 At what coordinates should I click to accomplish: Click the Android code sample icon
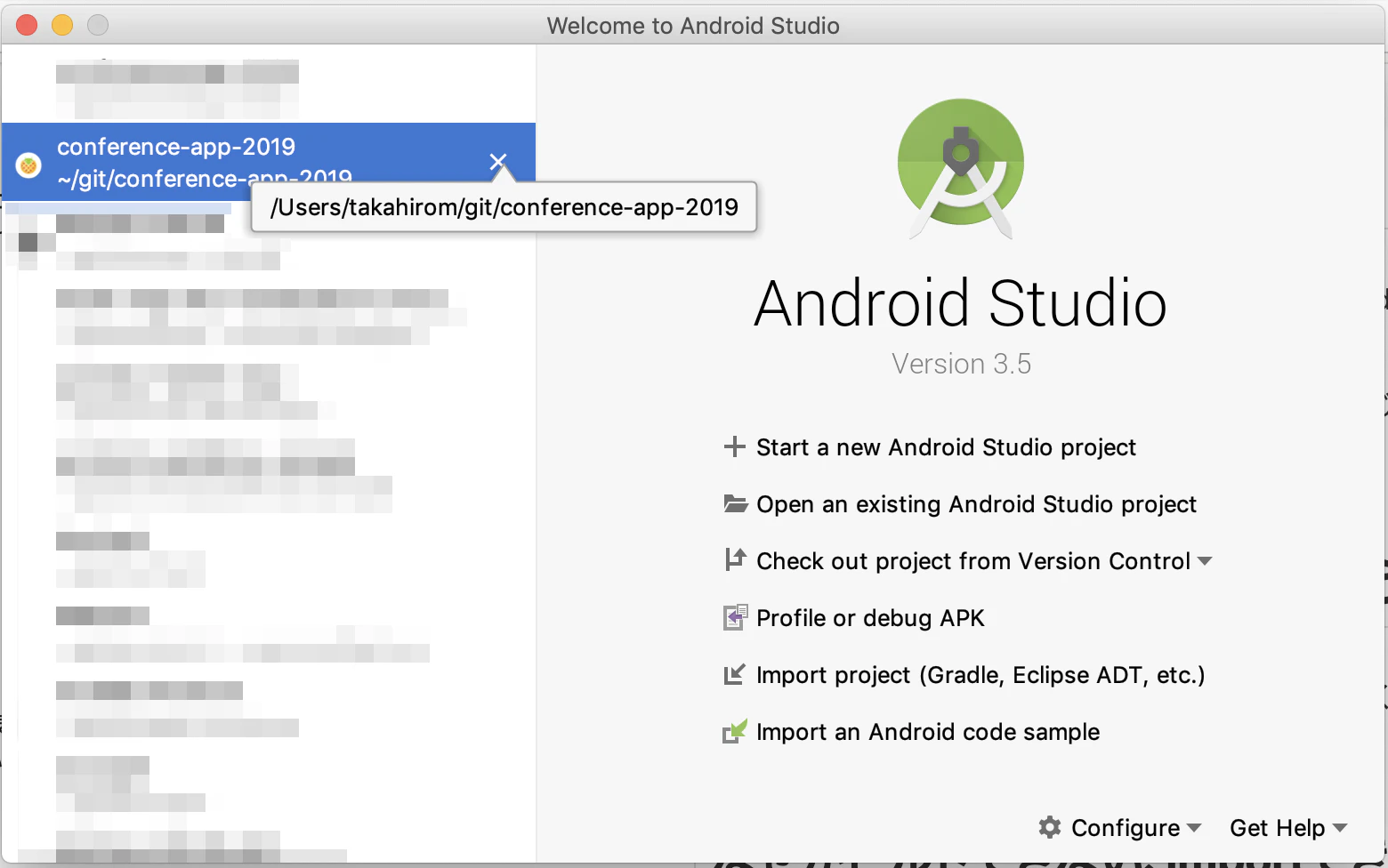(735, 731)
